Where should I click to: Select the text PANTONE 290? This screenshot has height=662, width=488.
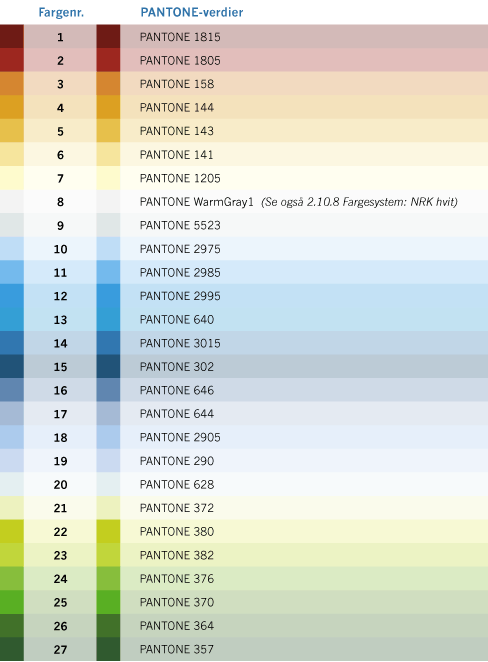pos(177,461)
